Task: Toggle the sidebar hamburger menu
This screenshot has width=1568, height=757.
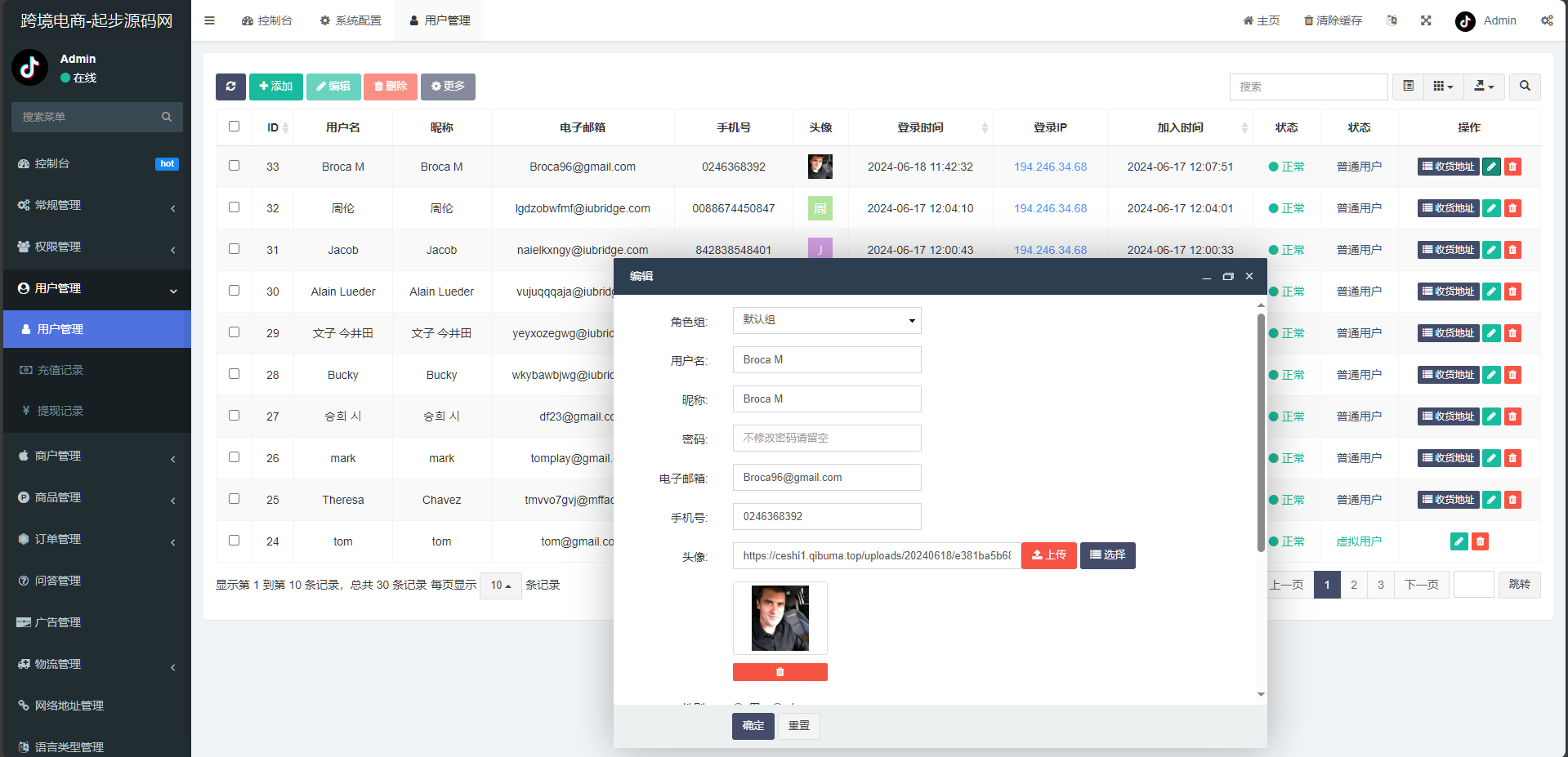Action: [x=210, y=20]
